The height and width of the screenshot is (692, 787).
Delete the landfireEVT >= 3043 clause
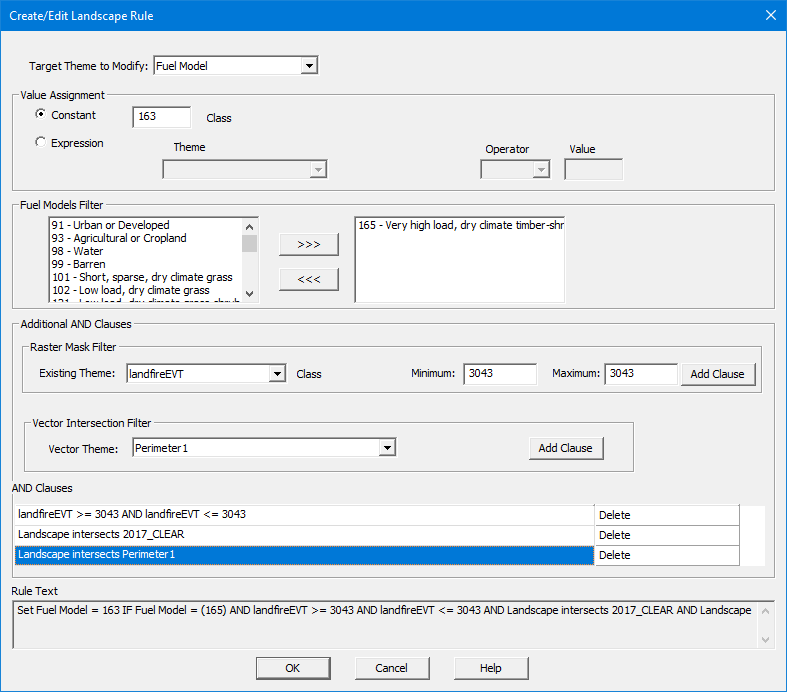667,515
